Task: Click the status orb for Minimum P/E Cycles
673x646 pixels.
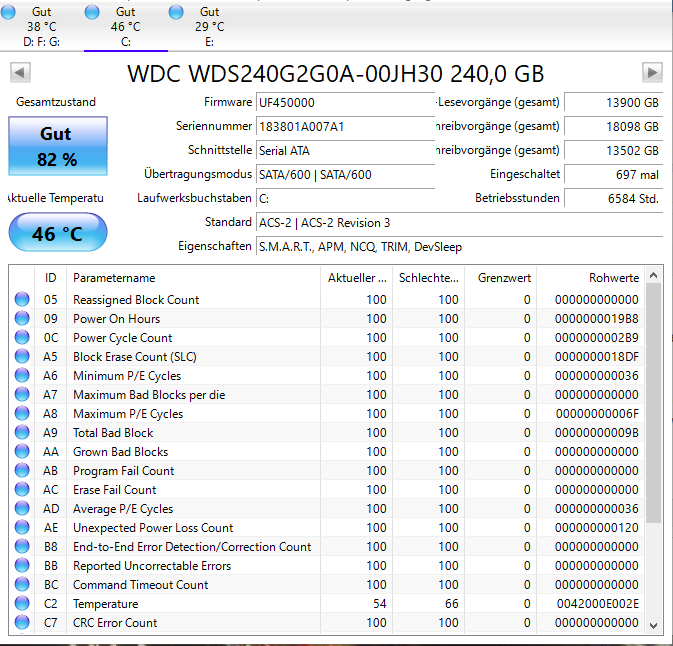Action: click(22, 375)
